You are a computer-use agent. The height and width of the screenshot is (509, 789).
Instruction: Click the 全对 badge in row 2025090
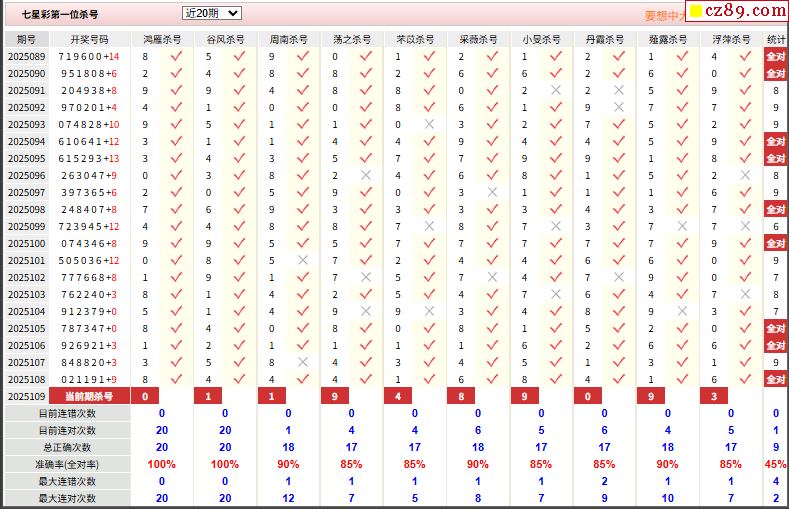click(x=775, y=73)
